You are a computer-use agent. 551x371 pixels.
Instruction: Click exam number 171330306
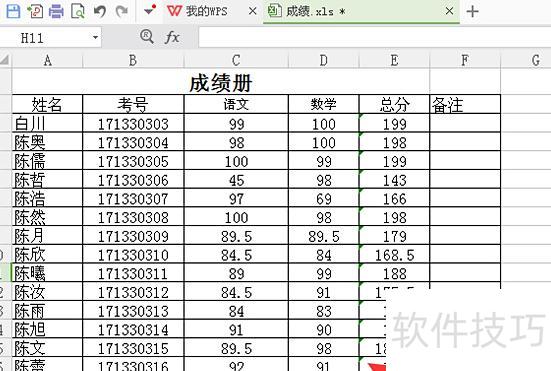click(133, 180)
